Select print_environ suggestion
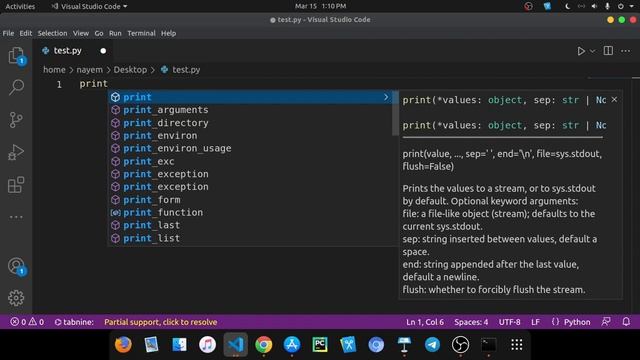Screen dimensions: 640x360 point(251,136)
